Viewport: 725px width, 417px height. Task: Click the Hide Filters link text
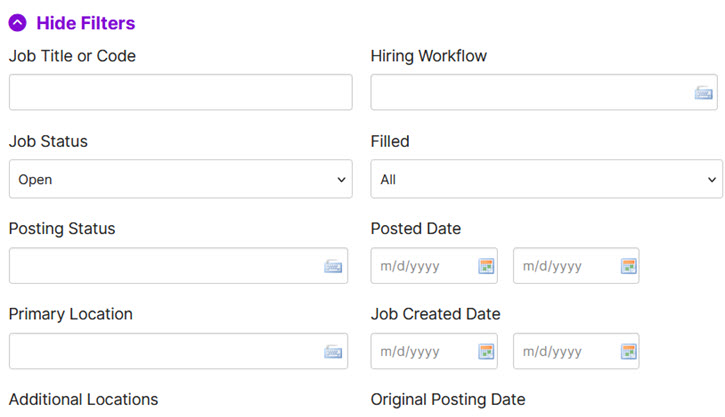point(86,23)
